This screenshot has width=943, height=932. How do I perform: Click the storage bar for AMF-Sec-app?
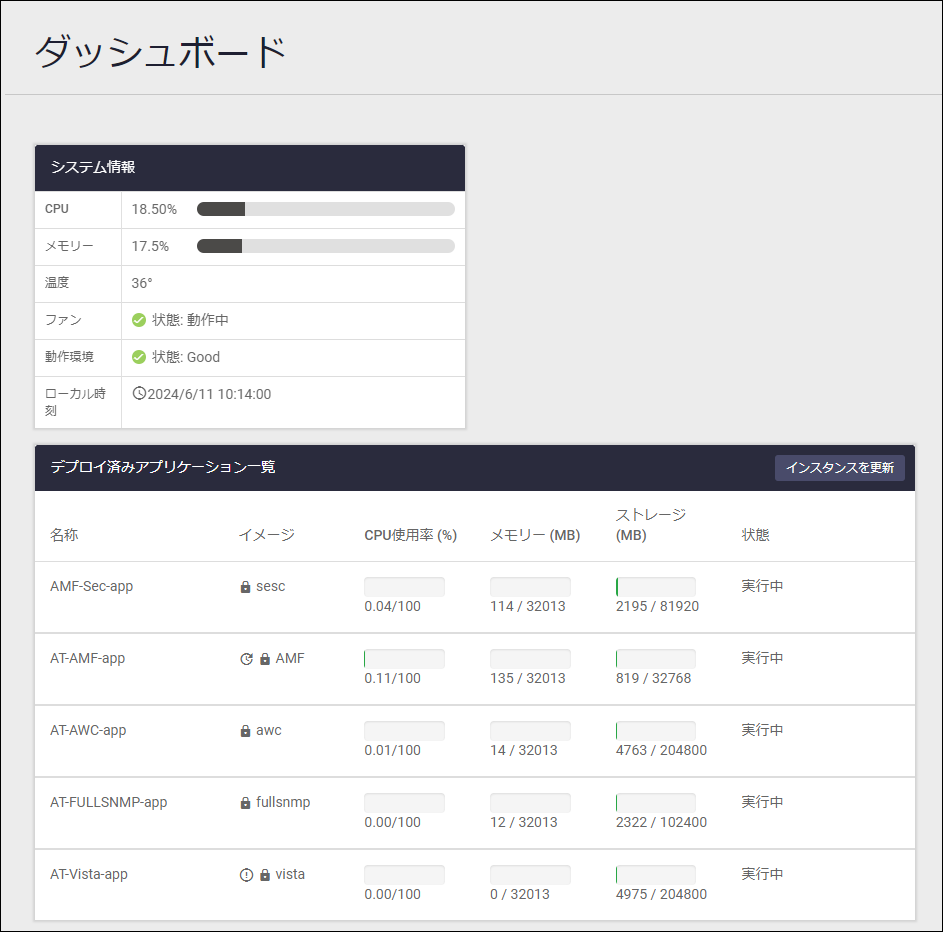tap(656, 587)
